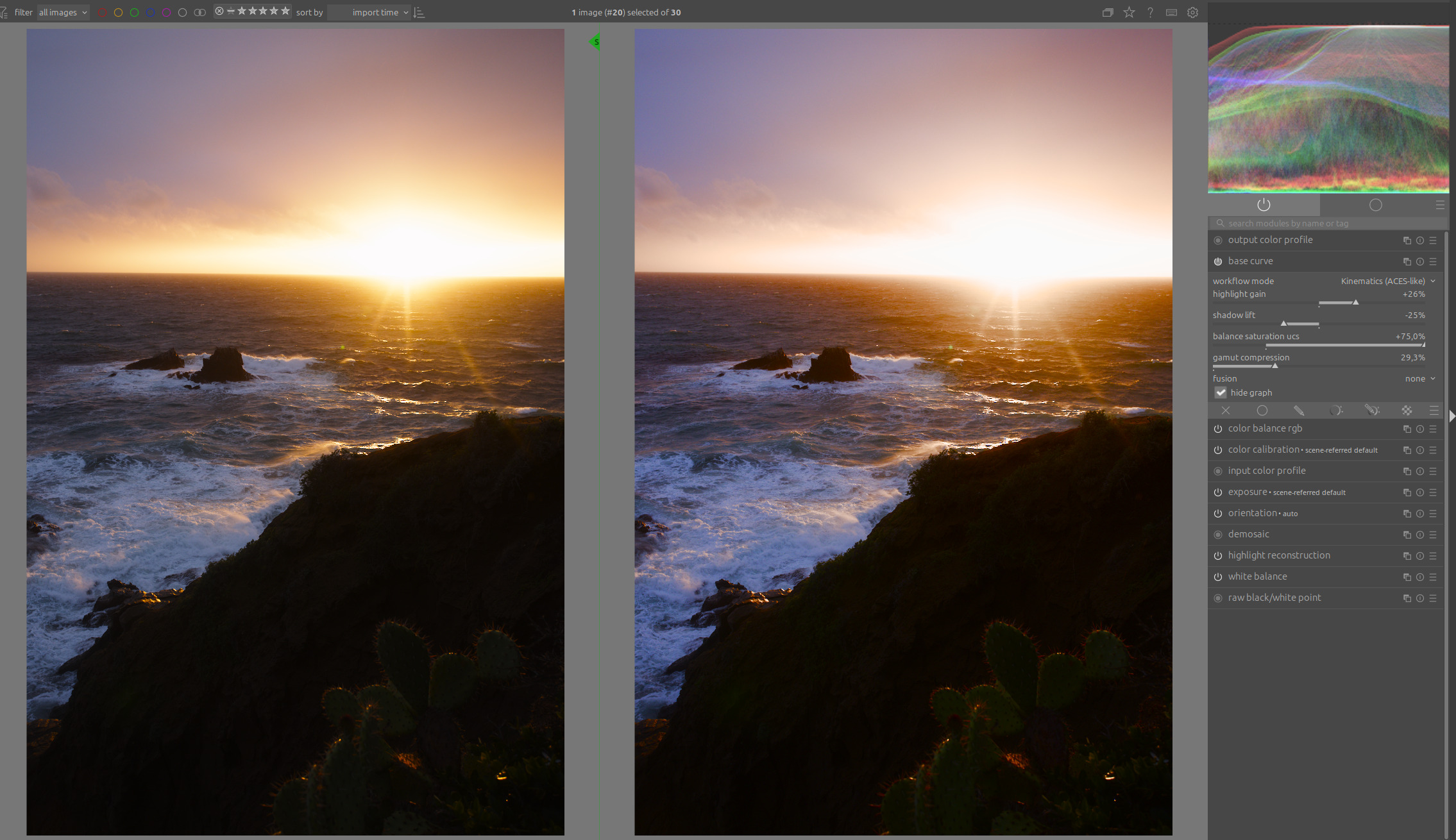Image resolution: width=1456 pixels, height=840 pixels.
Task: Reset white balance module parameters
Action: 1419,577
